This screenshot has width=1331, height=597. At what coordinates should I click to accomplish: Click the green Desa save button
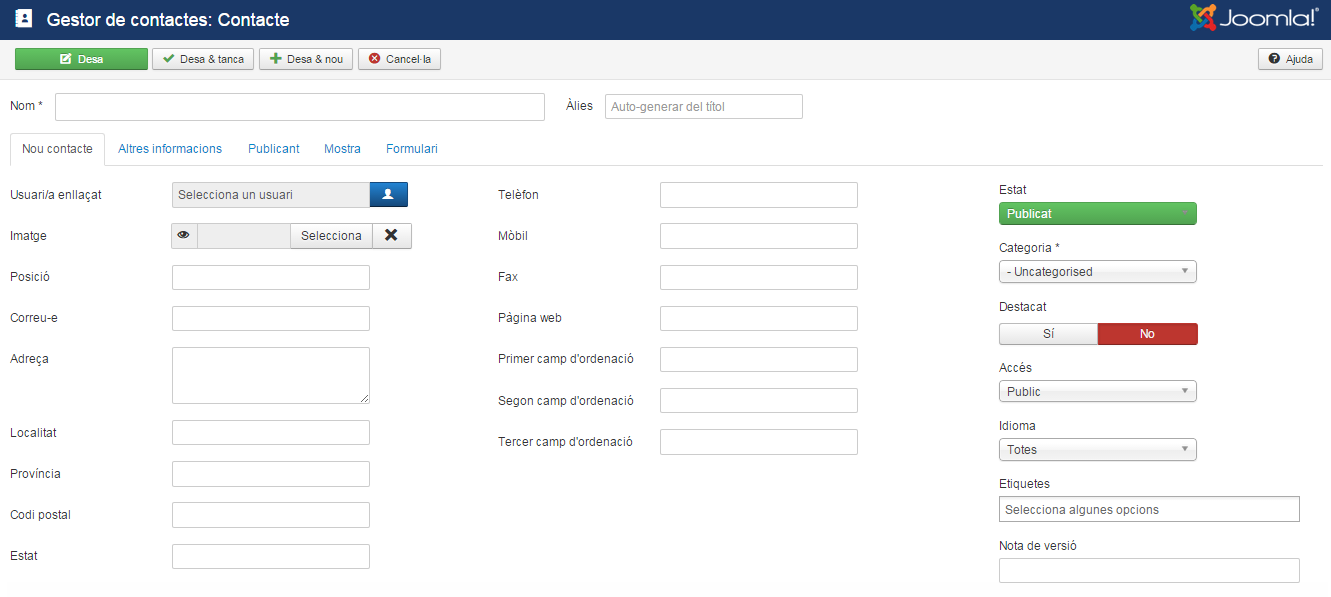point(81,59)
